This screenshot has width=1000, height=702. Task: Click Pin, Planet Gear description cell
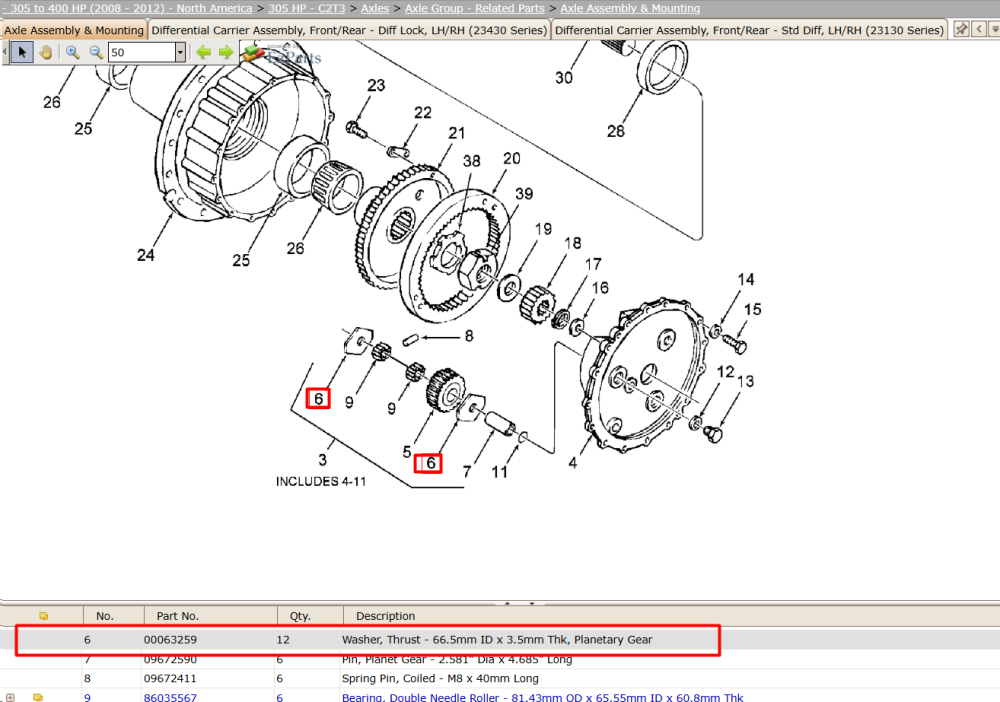(457, 659)
